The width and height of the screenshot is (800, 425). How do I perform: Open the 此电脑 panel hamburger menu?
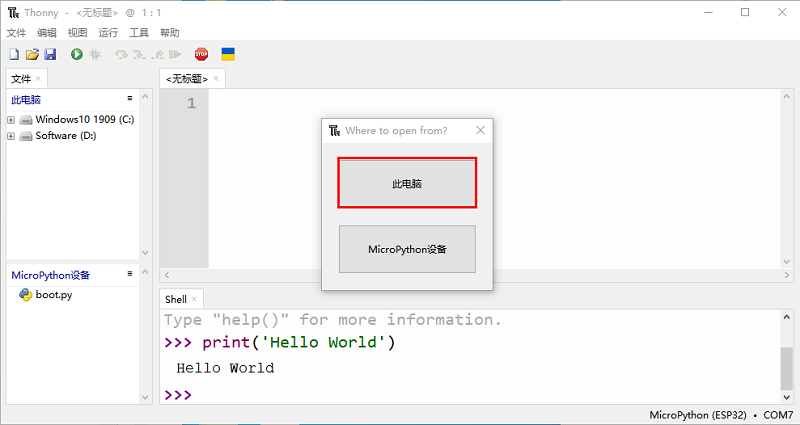pos(129,99)
